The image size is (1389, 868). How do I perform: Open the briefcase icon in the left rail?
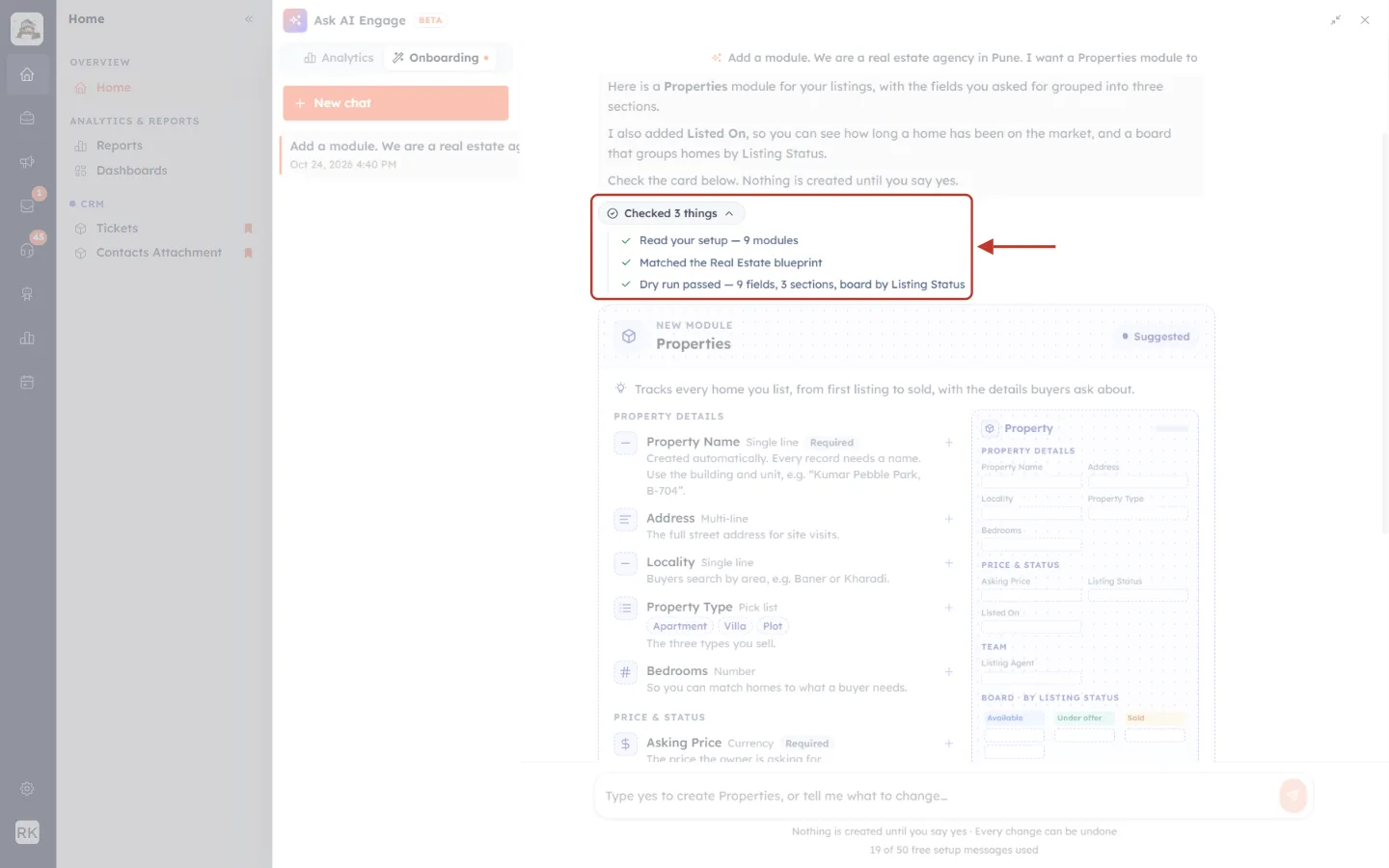coord(27,118)
